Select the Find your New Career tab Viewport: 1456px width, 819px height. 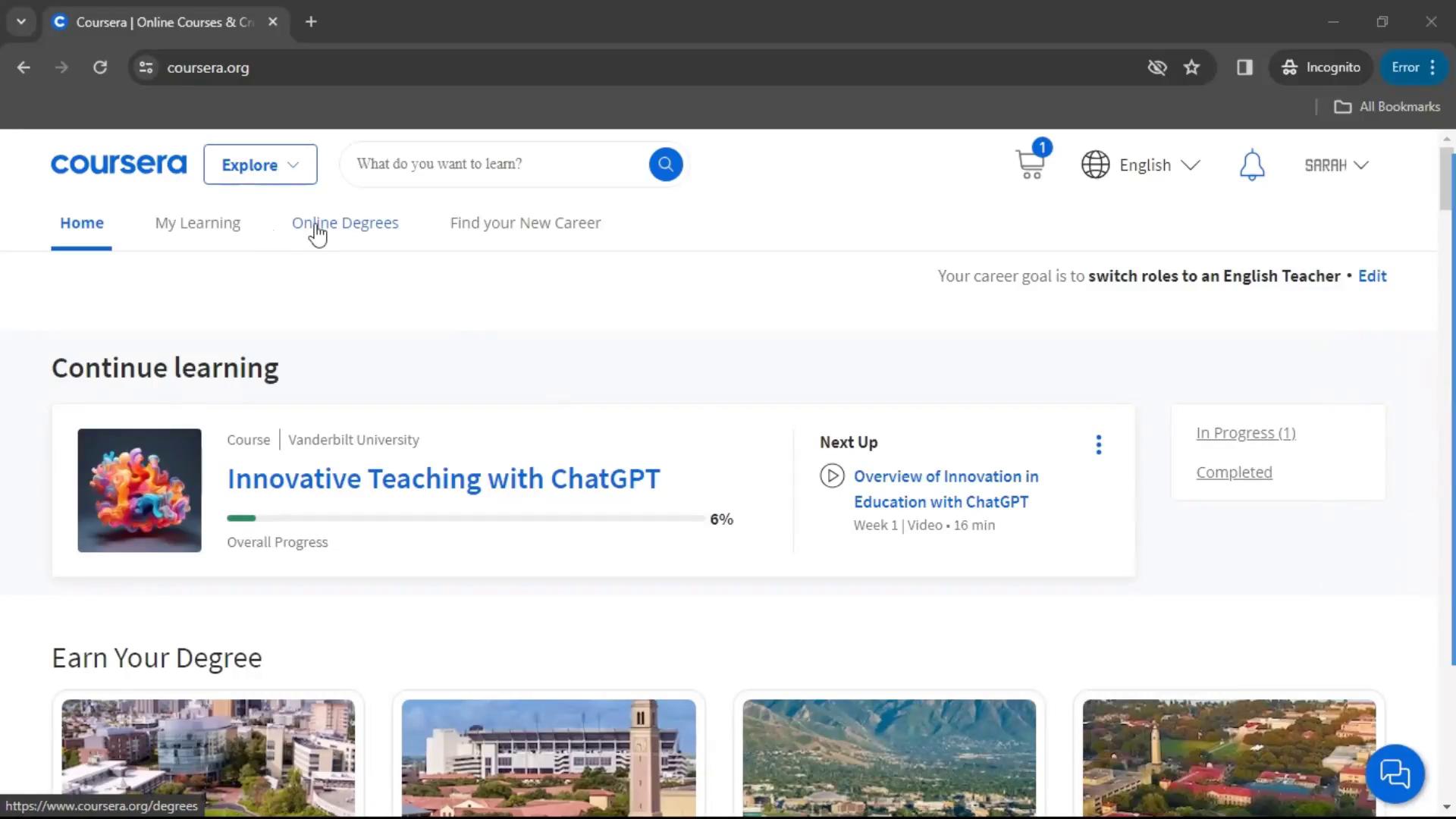tap(525, 222)
